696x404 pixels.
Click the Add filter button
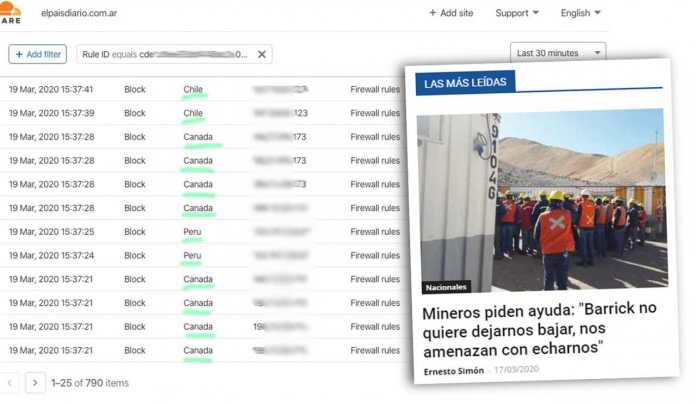point(37,54)
